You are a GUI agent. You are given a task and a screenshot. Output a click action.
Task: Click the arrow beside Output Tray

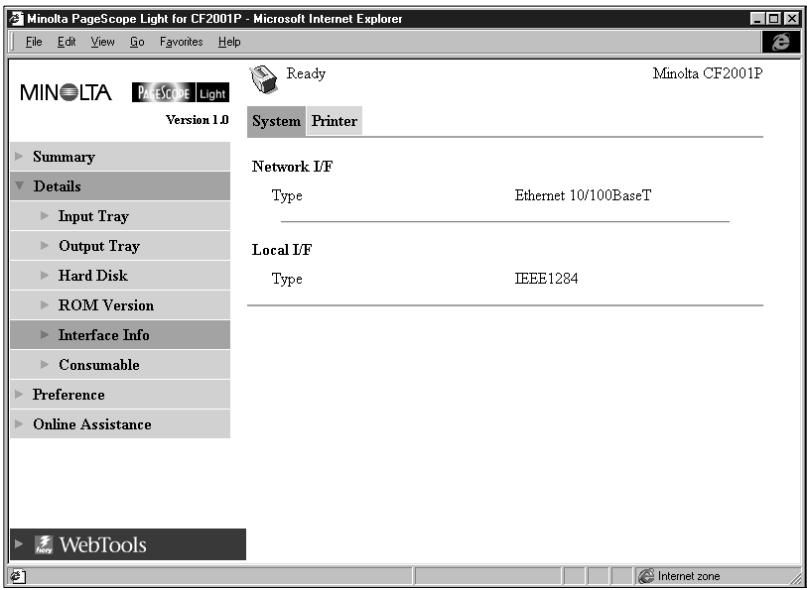[45, 246]
